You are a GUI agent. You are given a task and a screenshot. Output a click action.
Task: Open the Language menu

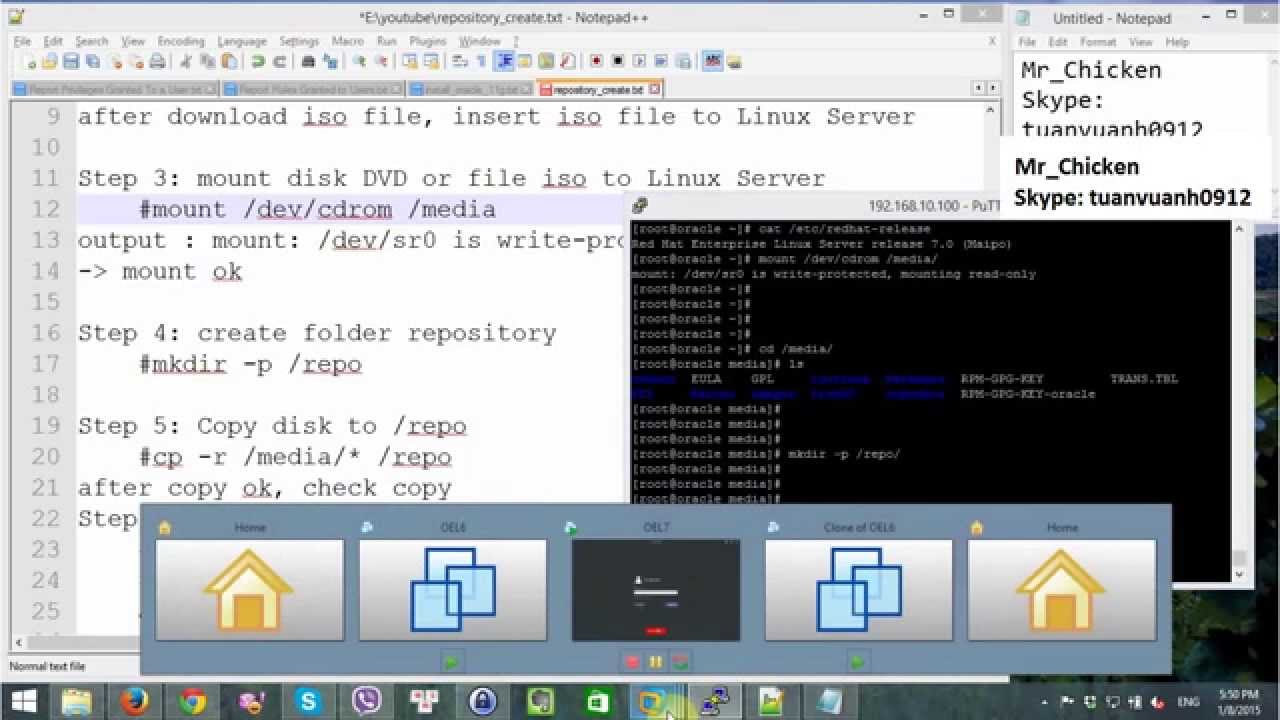point(242,41)
